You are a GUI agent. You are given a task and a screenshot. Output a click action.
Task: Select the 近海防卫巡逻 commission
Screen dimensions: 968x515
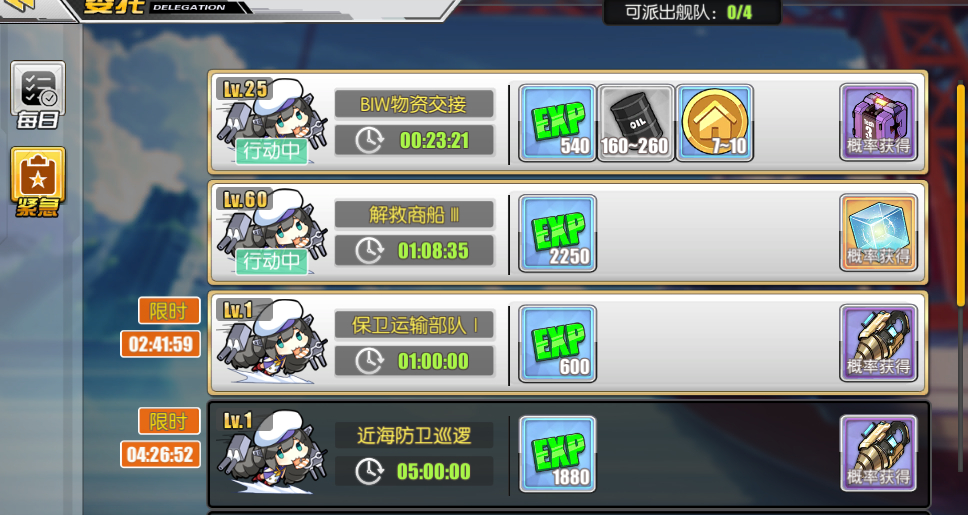568,454
